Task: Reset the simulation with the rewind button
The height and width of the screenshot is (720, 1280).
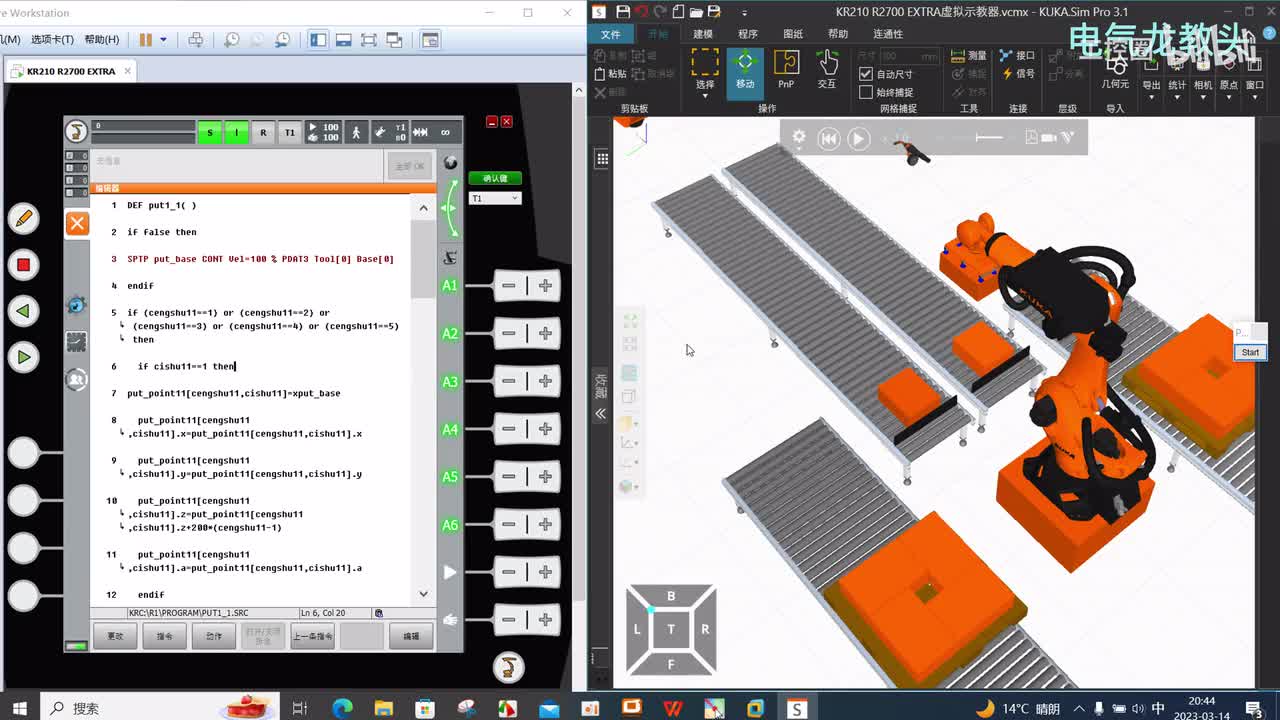Action: click(829, 139)
